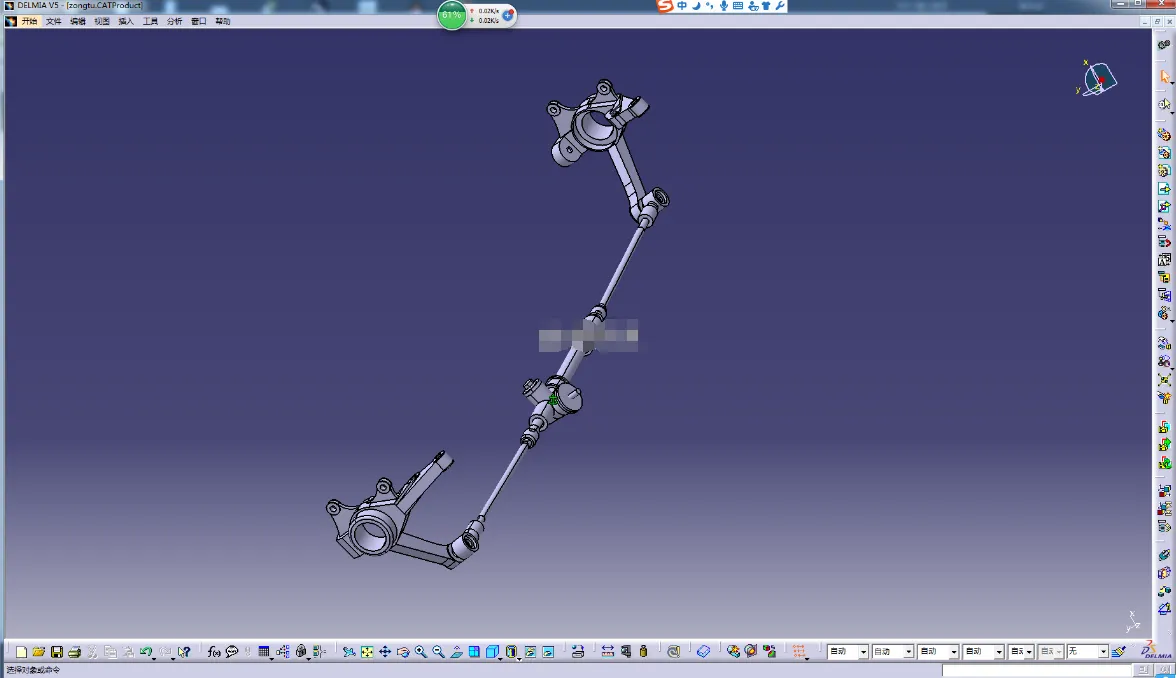Click the Fly mode airplane icon

(350, 652)
